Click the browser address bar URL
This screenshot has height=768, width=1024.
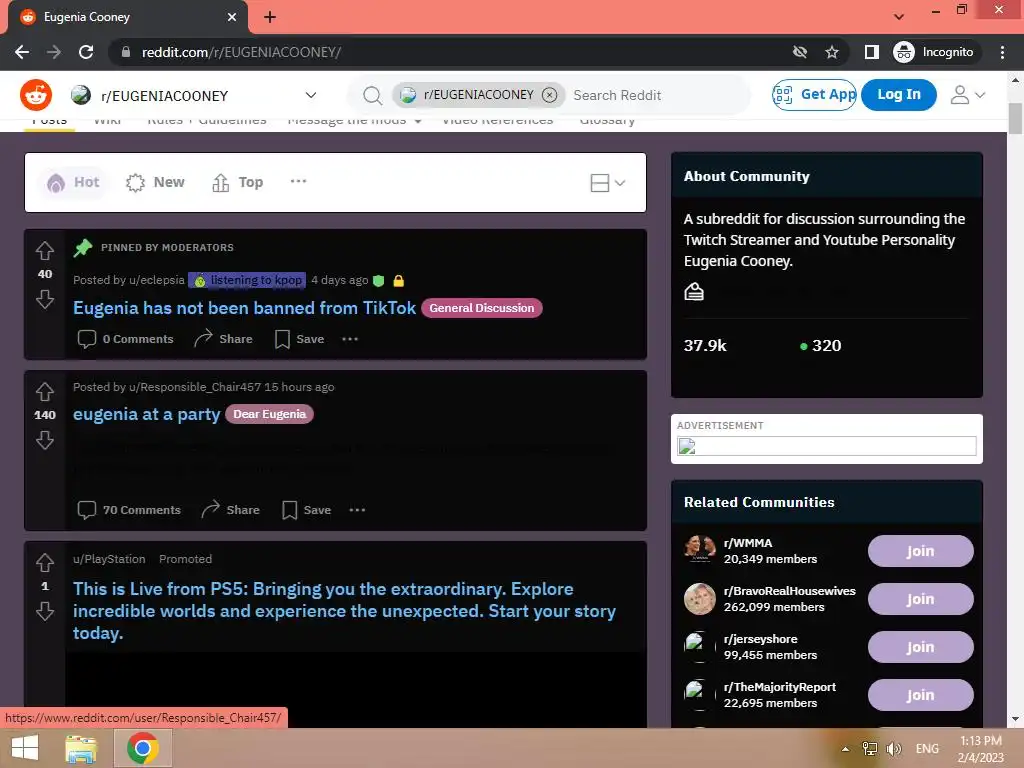pyautogui.click(x=241, y=52)
